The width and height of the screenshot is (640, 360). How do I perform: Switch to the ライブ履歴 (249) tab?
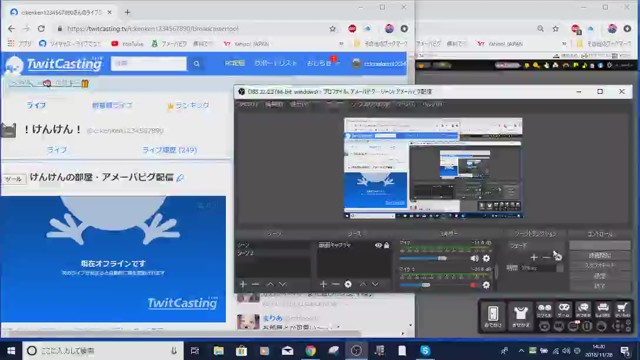[x=170, y=150]
